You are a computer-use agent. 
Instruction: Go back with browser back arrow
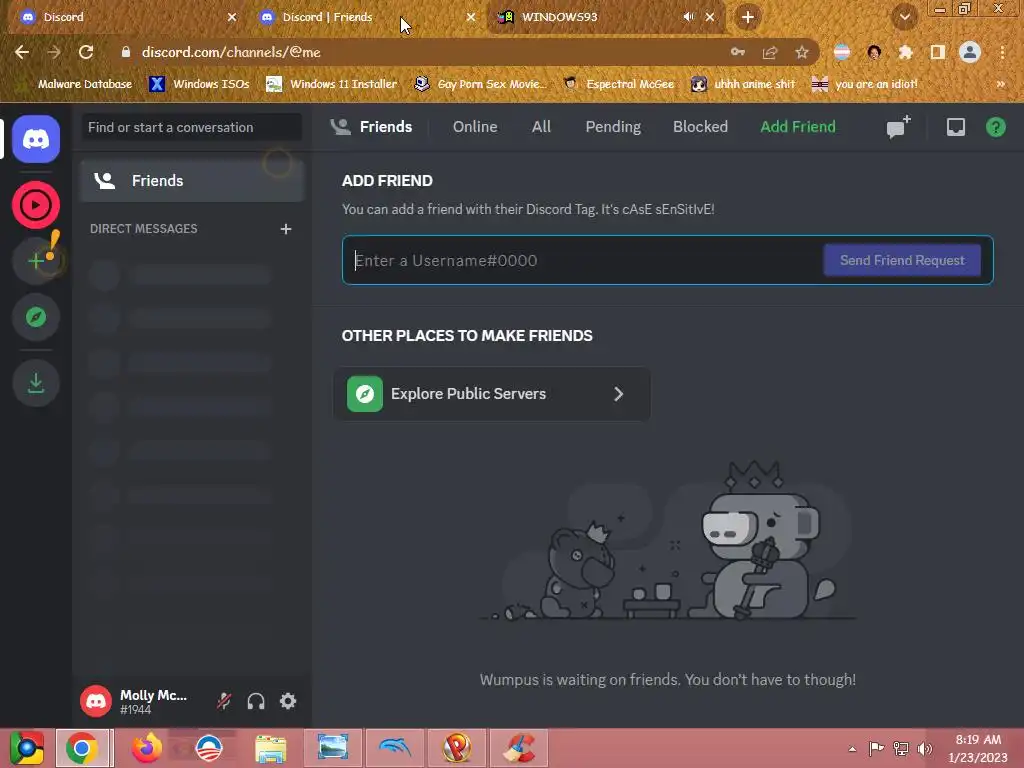(22, 52)
